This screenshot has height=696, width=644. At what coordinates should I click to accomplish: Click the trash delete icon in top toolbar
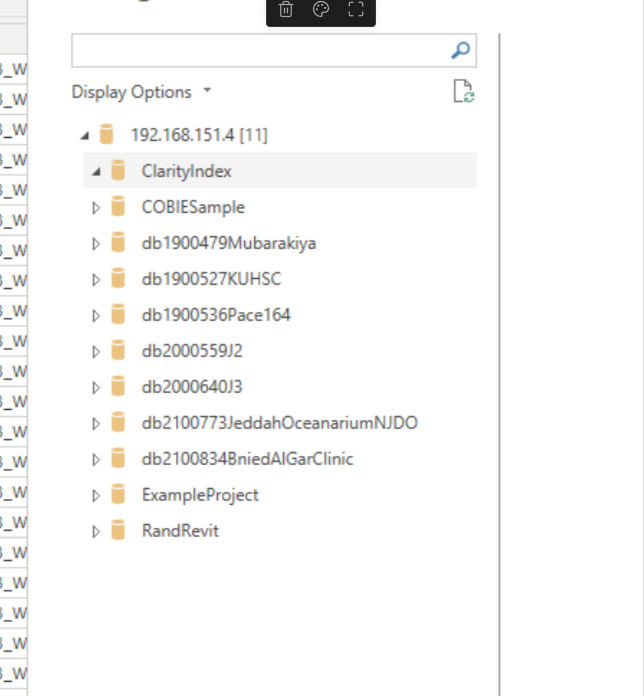pyautogui.click(x=286, y=10)
